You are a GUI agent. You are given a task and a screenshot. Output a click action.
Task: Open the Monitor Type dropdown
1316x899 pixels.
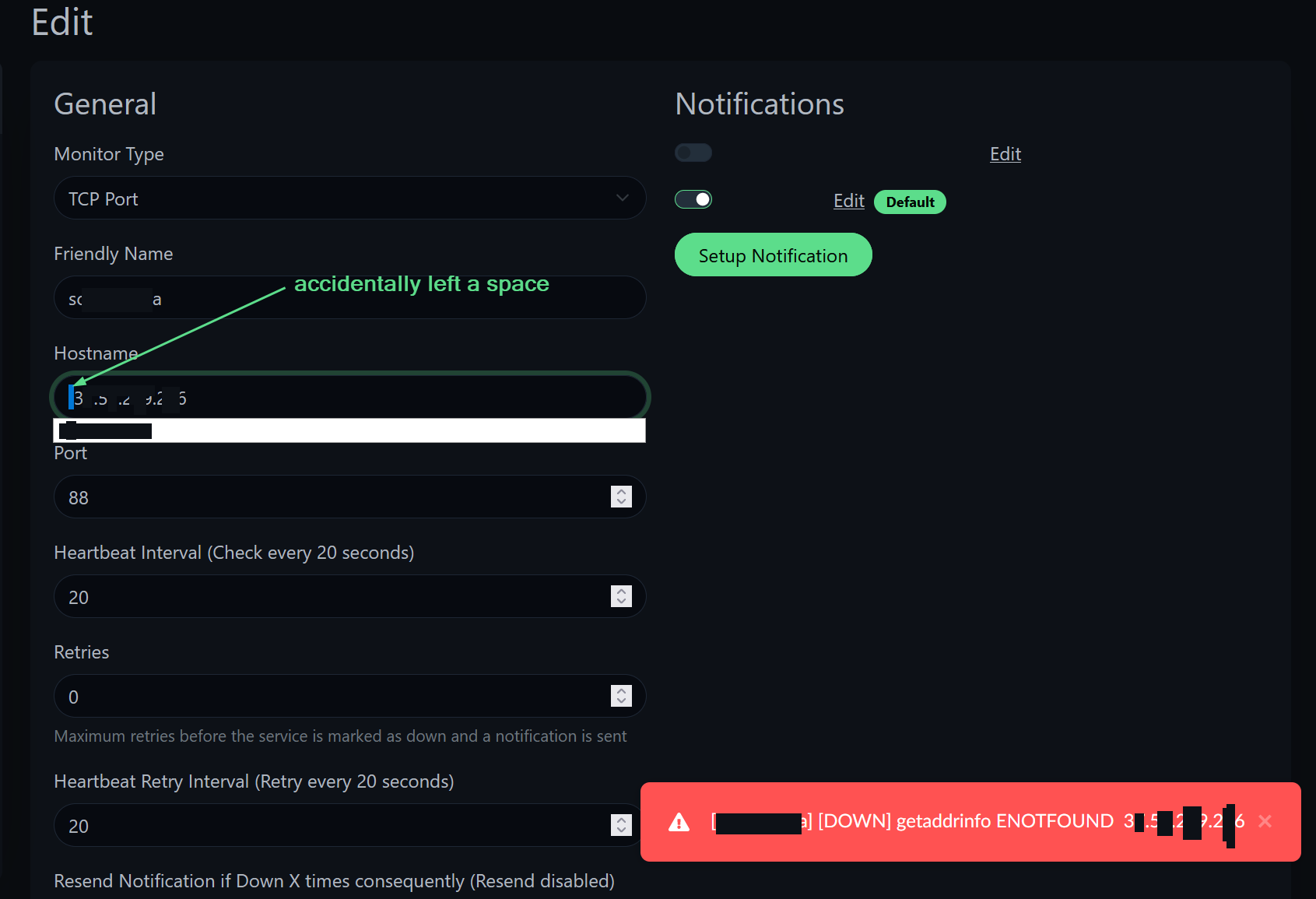point(349,198)
